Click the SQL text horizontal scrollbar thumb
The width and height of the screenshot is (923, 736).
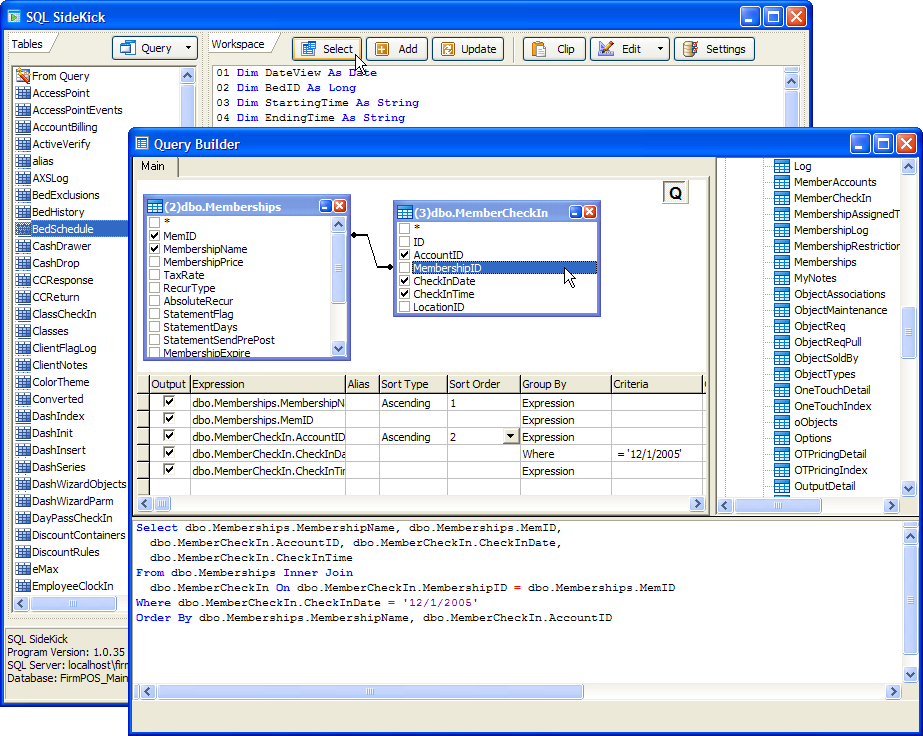(370, 691)
